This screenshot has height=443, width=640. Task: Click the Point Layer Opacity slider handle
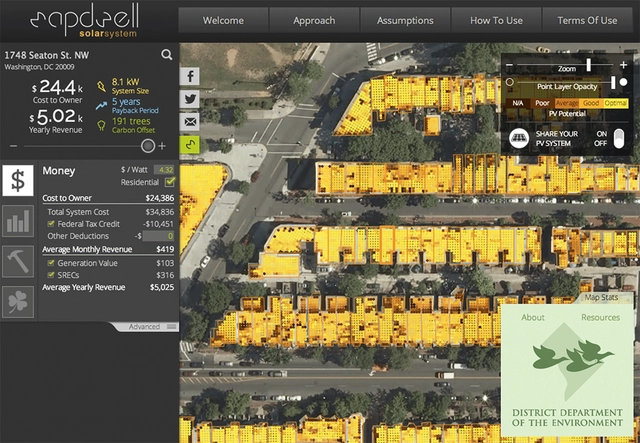point(613,82)
